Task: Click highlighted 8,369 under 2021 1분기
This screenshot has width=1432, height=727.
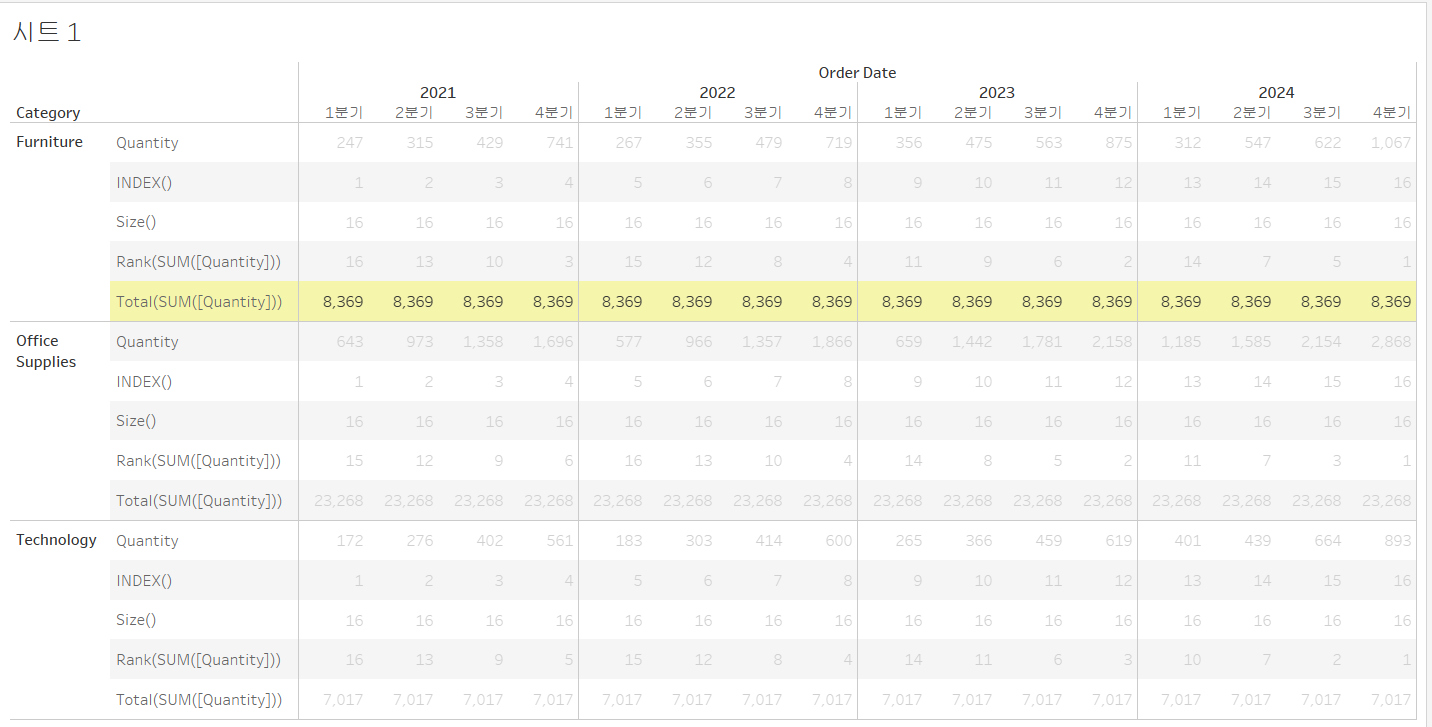Action: (343, 301)
